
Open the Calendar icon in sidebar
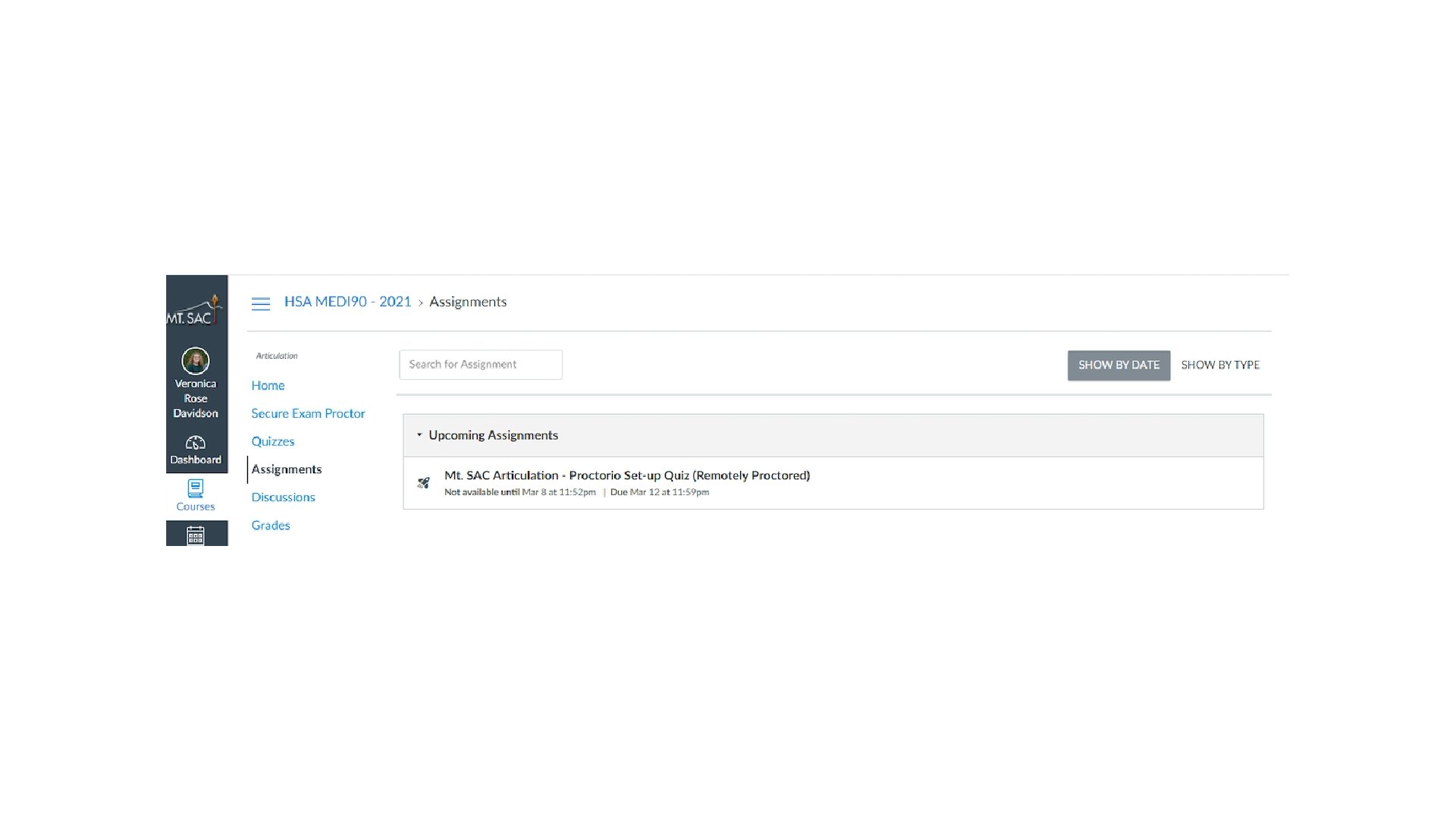tap(196, 535)
